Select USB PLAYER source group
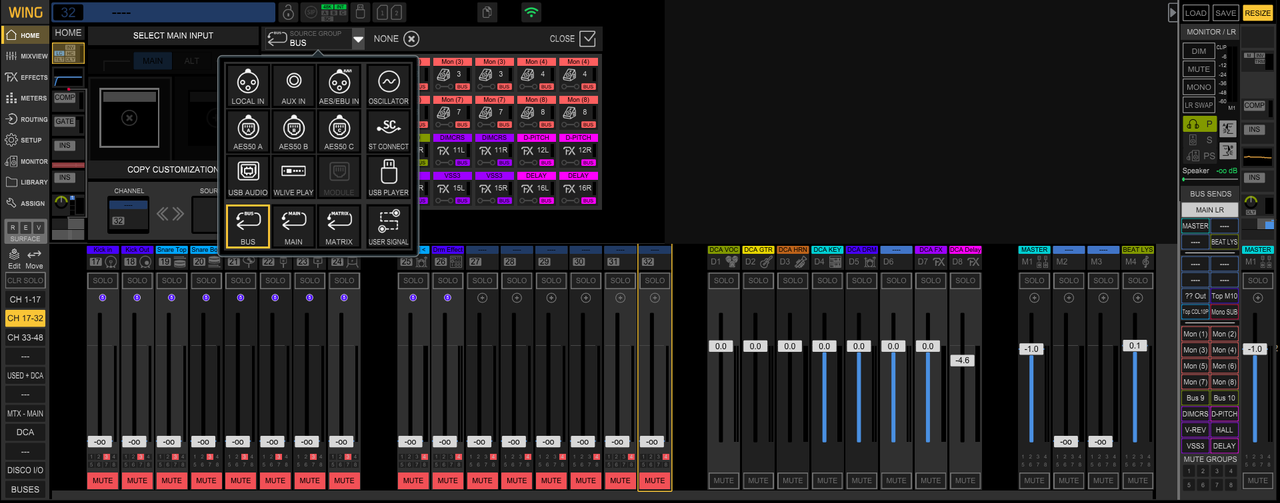Screen dimensions: 1280x503 388,178
